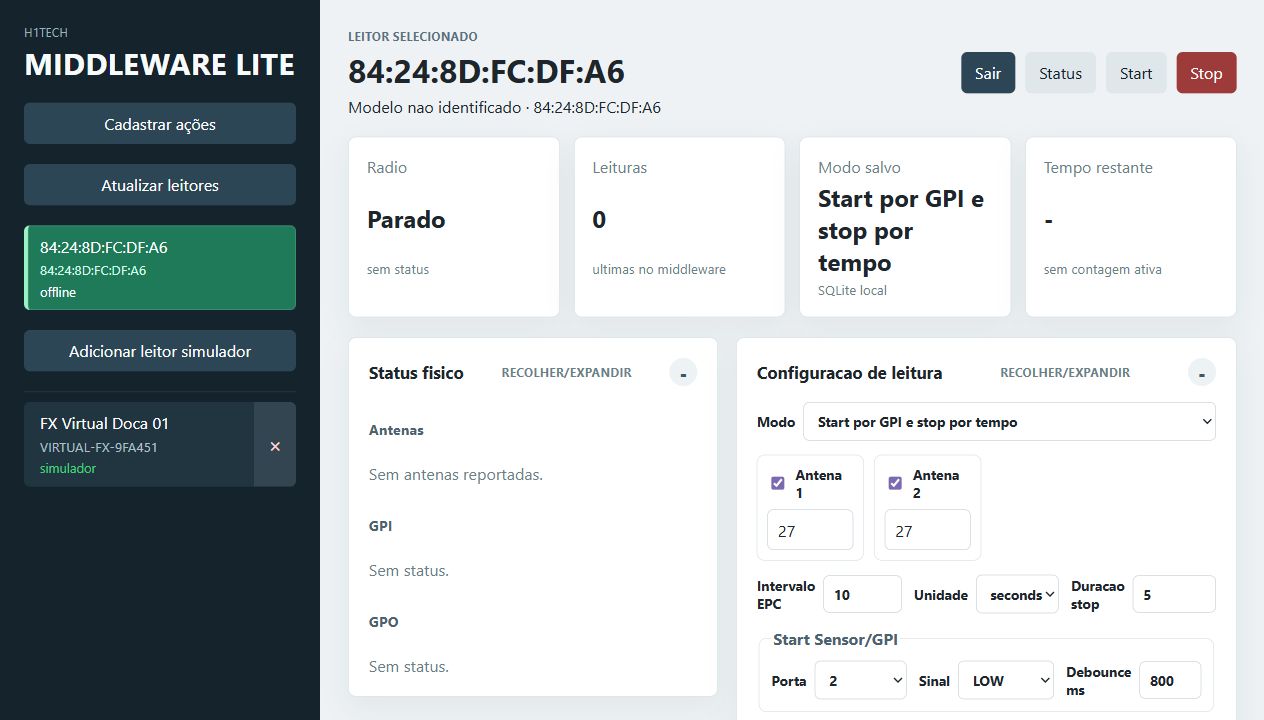Click Configuracao de leitura RECOLHER/EXPANDIR label
The image size is (1264, 720).
click(1065, 372)
